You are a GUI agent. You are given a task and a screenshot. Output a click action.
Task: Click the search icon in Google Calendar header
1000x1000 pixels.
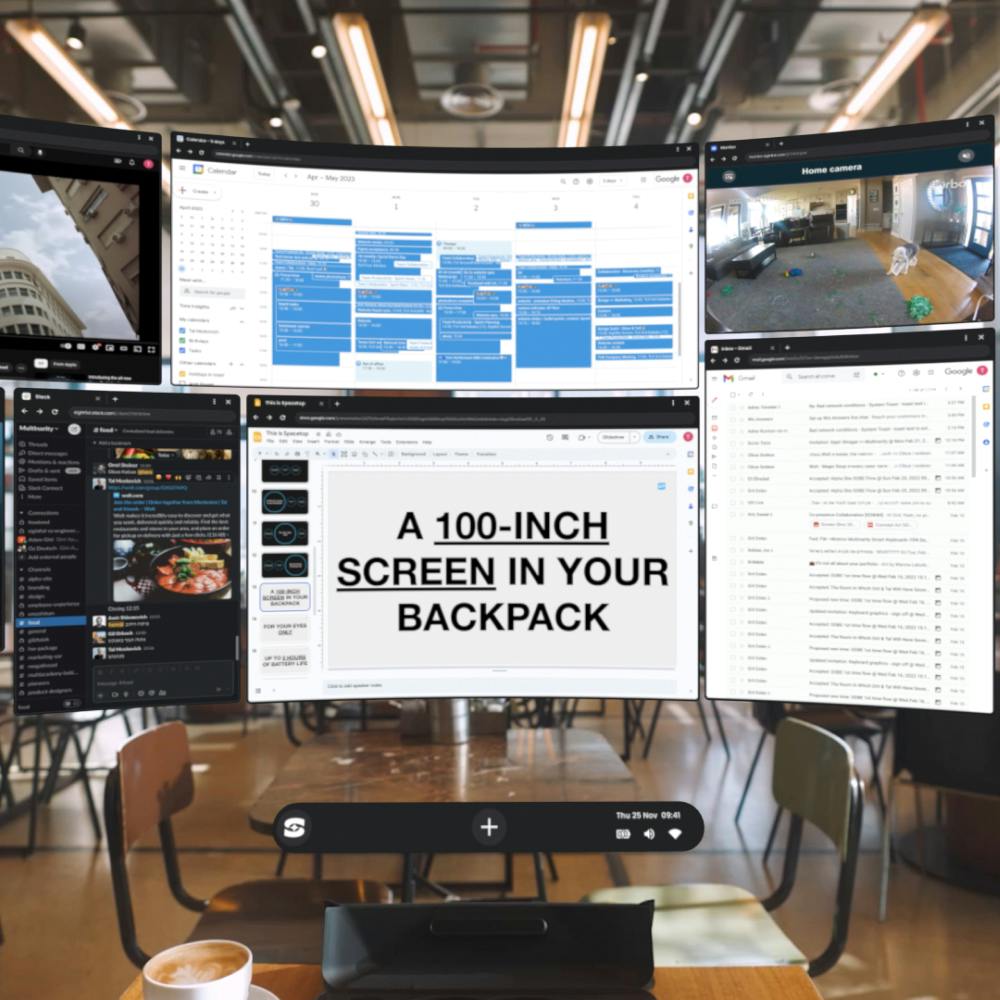click(x=563, y=181)
